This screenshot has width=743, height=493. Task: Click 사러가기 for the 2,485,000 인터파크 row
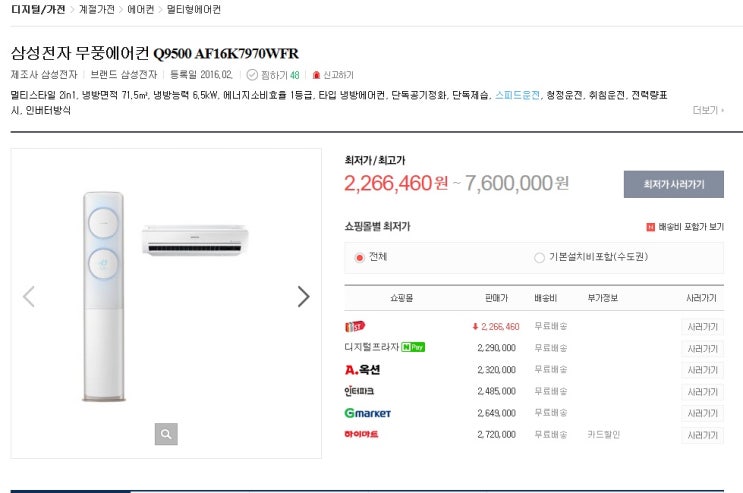(703, 392)
